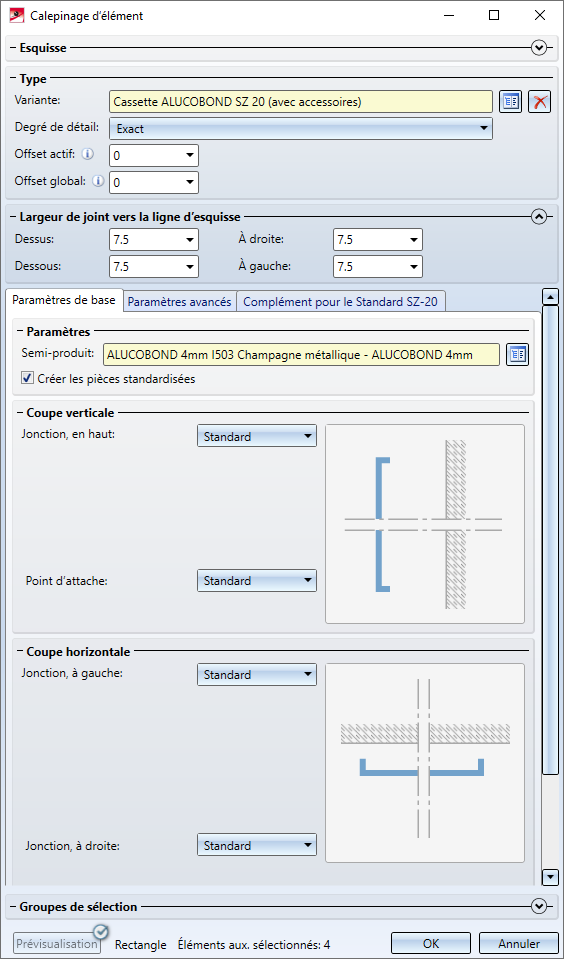This screenshot has width=564, height=959.
Task: Click scrollbar up arrow in parameters panel
Action: point(551,297)
